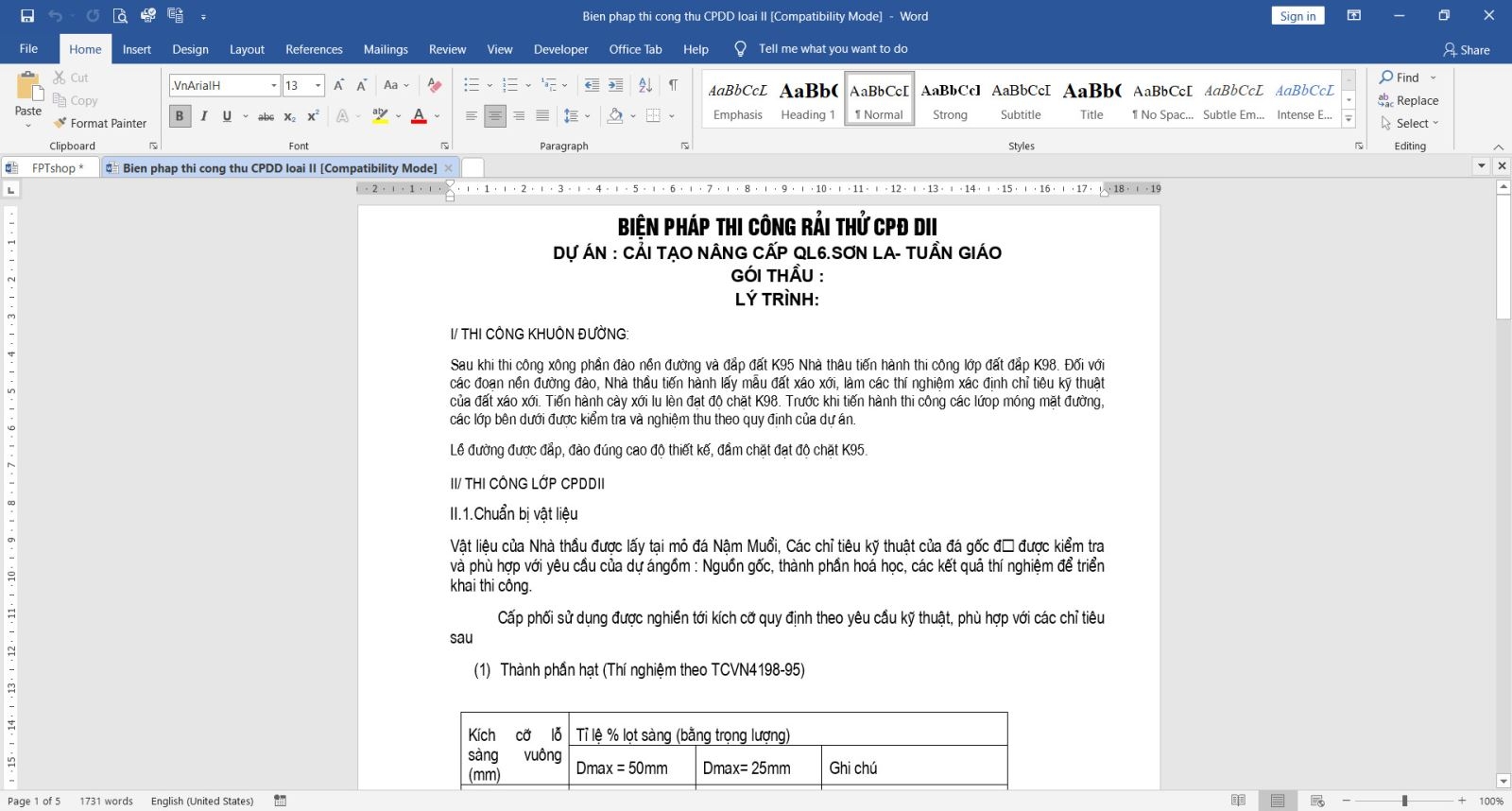Image resolution: width=1512 pixels, height=811 pixels.
Task: Apply the red font color button
Action: 419,116
